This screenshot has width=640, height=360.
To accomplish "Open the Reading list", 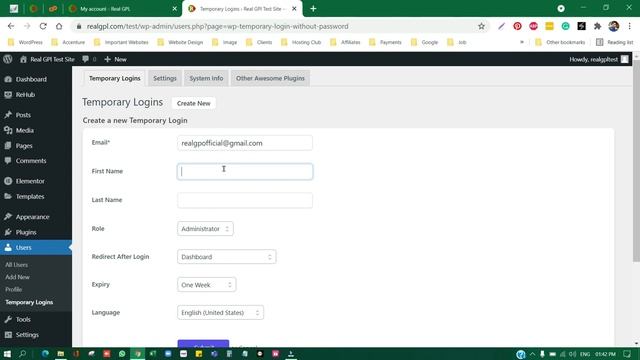I will pos(615,42).
